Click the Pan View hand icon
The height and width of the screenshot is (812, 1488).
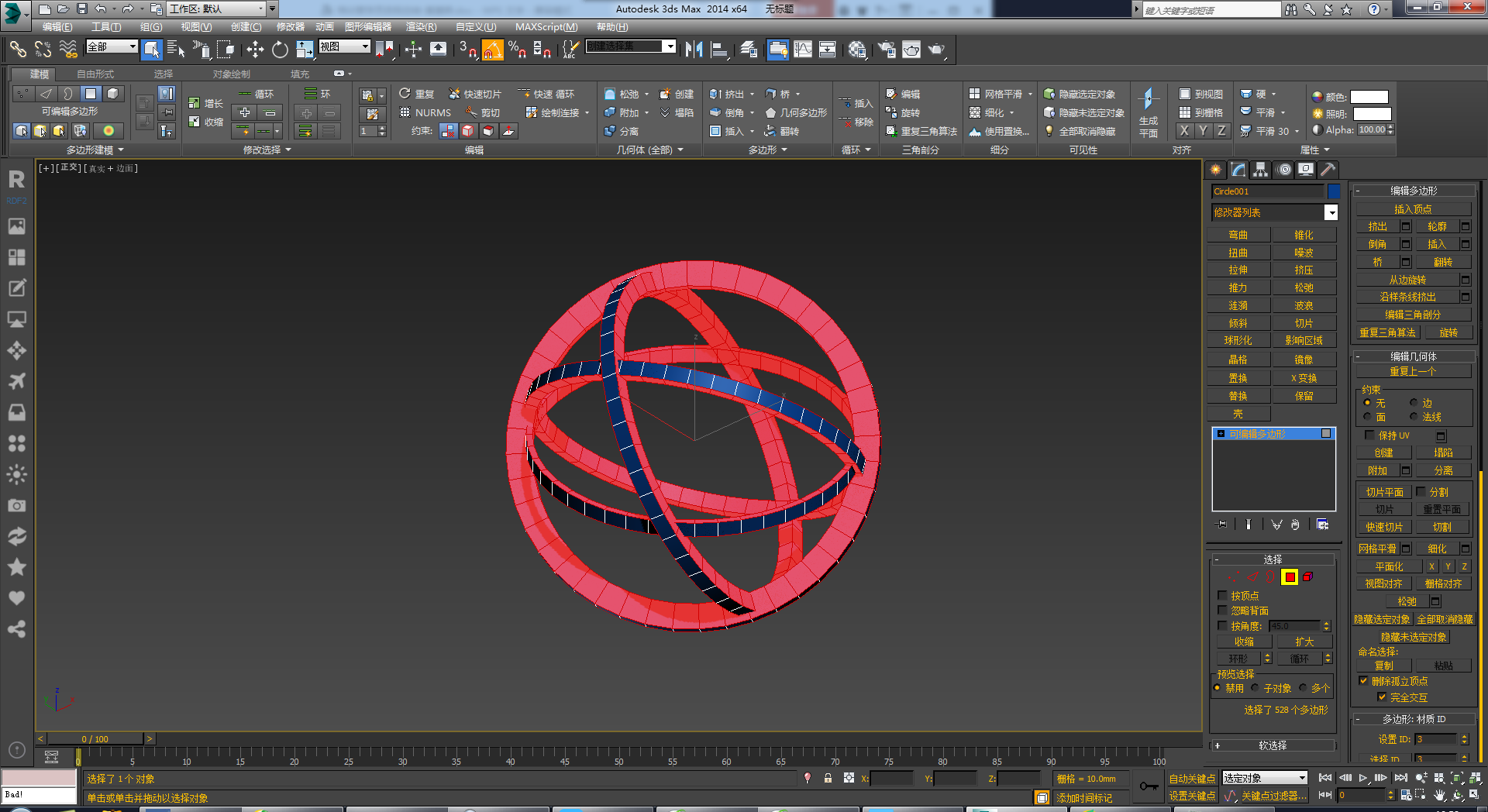coord(1440,795)
